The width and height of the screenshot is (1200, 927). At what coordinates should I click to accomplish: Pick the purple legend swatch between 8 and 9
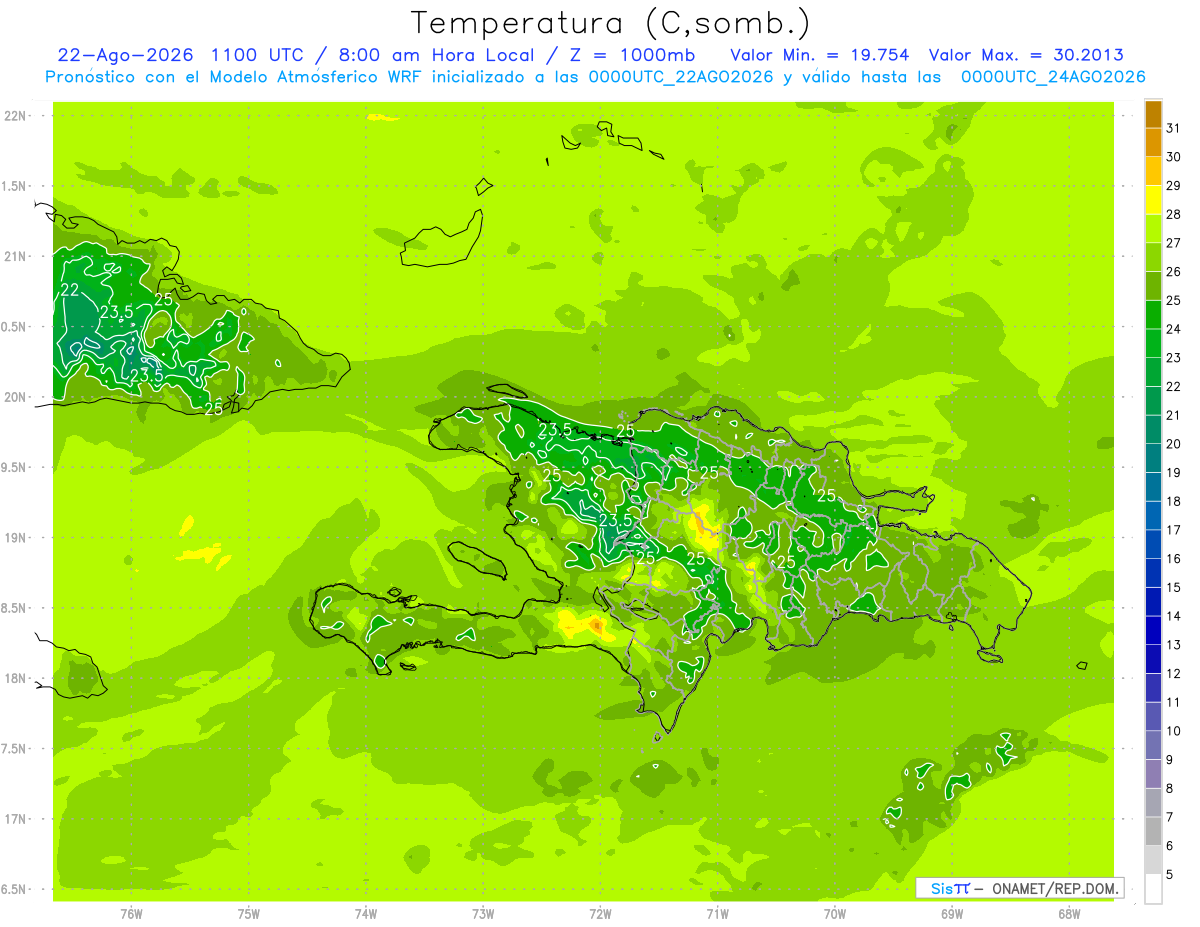click(x=1153, y=775)
